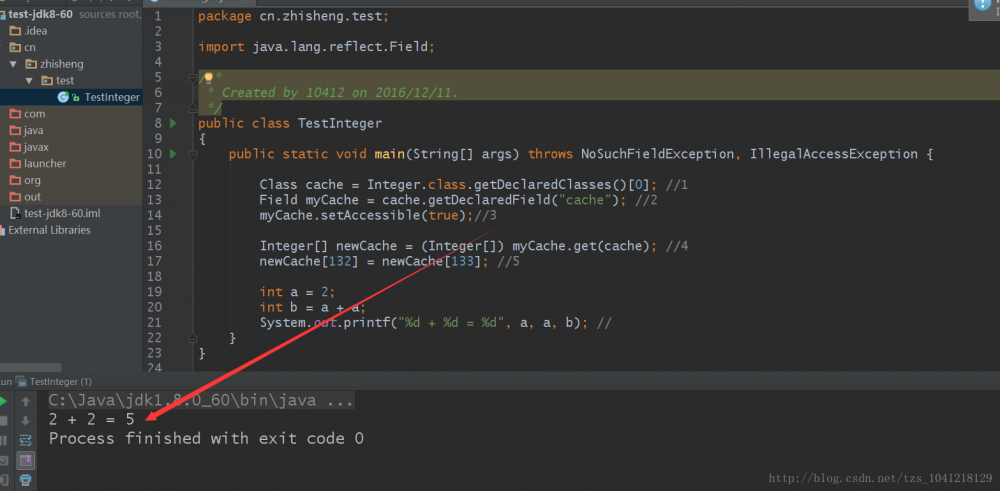Click the lightbulb intention icon on line 5
Viewport: 1000px width, 491px height.
click(x=208, y=78)
